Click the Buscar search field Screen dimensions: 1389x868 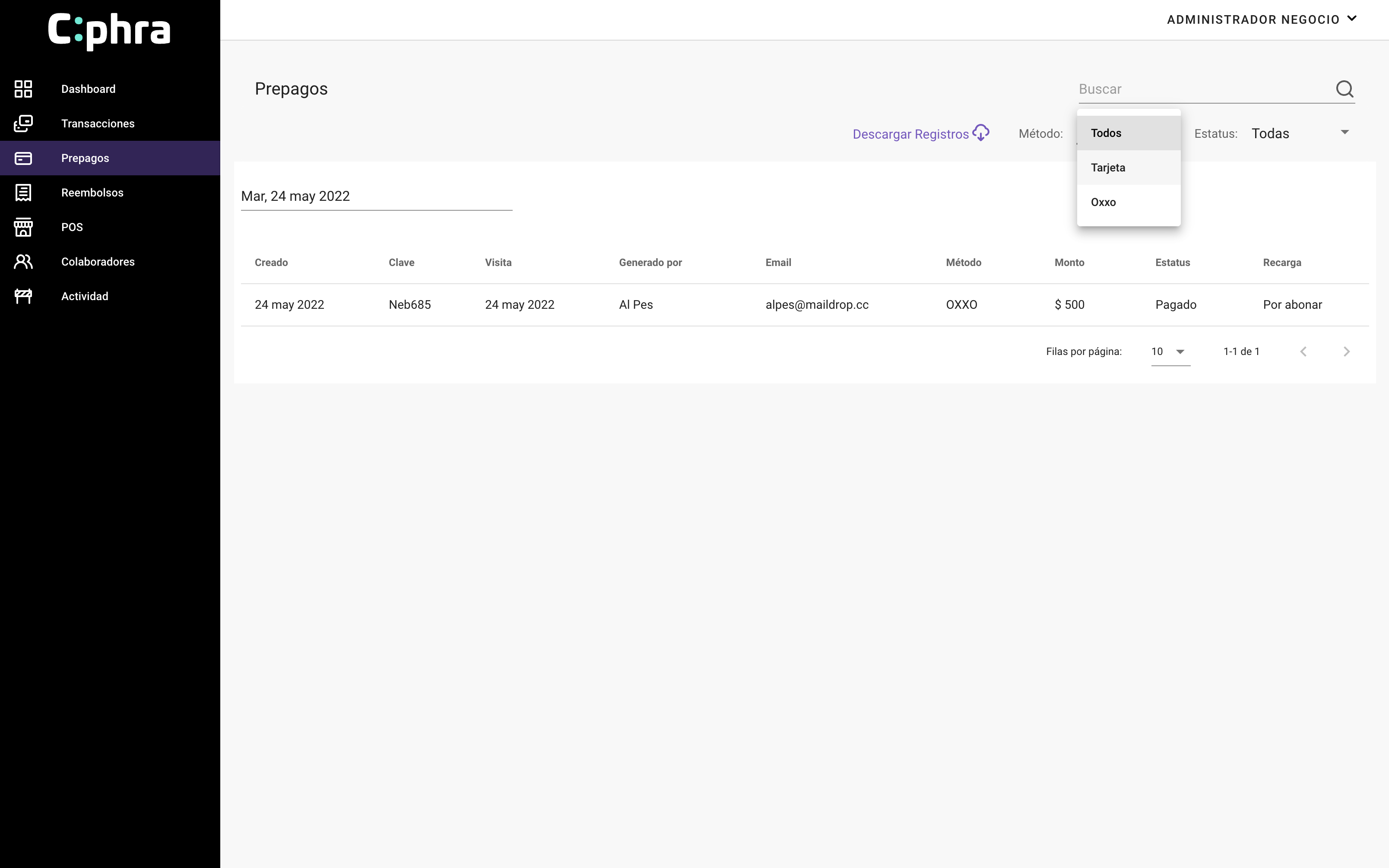pyautogui.click(x=1202, y=89)
